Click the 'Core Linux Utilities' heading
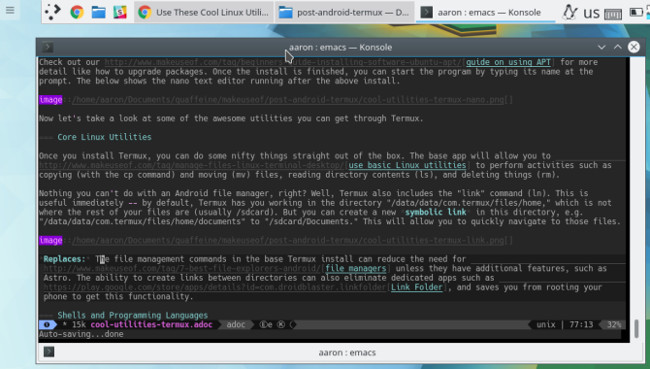 tap(104, 137)
